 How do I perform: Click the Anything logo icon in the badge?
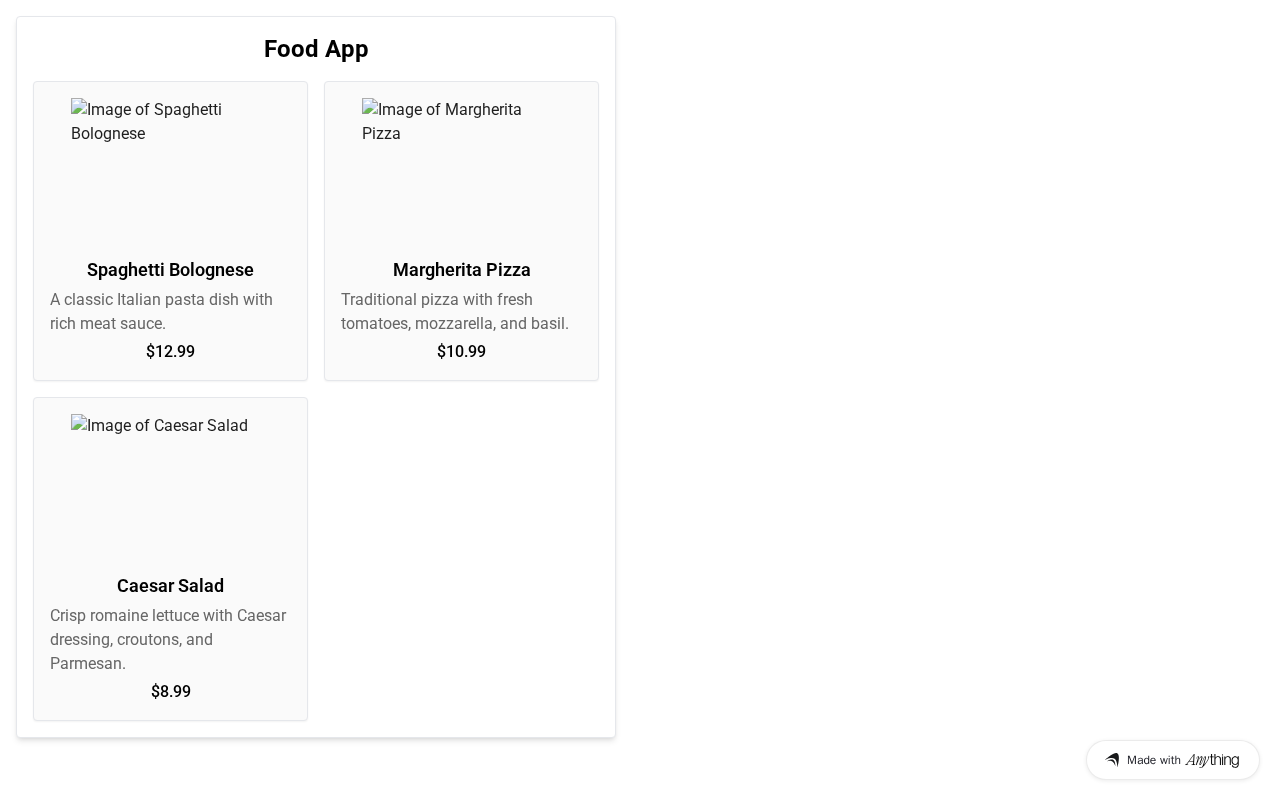click(x=1112, y=760)
